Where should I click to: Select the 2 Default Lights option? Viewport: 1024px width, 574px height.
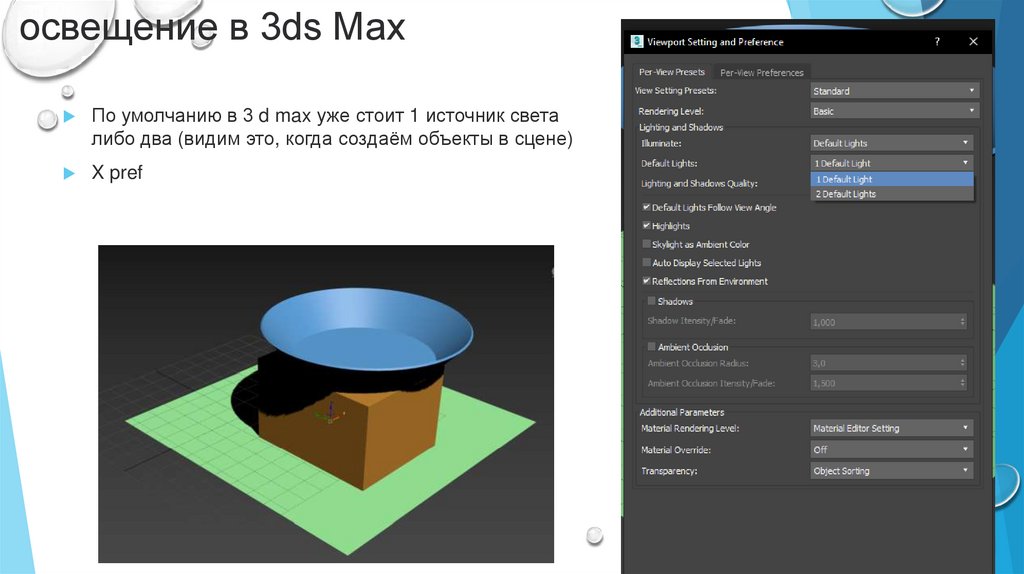pyautogui.click(x=891, y=194)
